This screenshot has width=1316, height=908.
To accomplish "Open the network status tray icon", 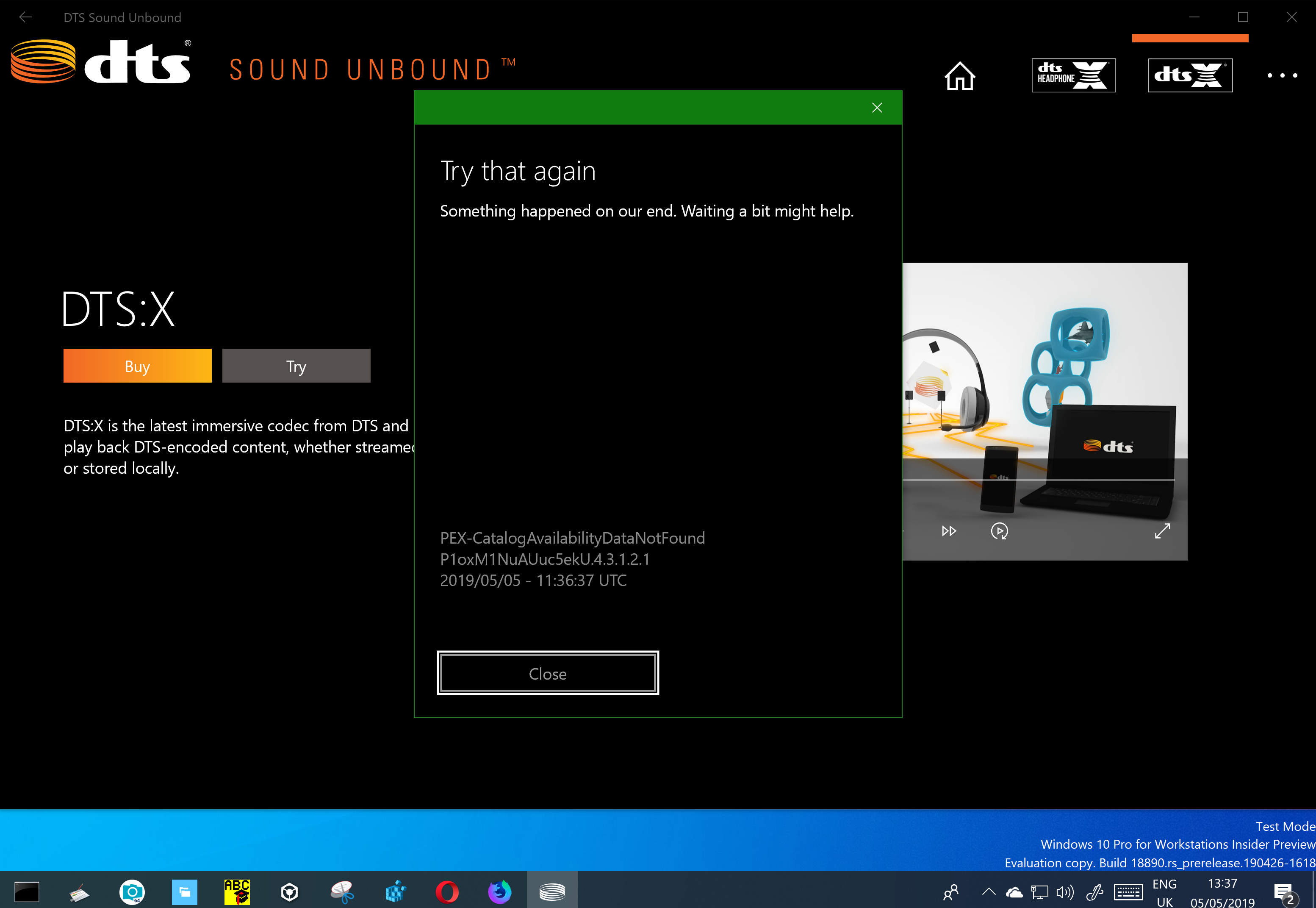I will (x=1039, y=892).
